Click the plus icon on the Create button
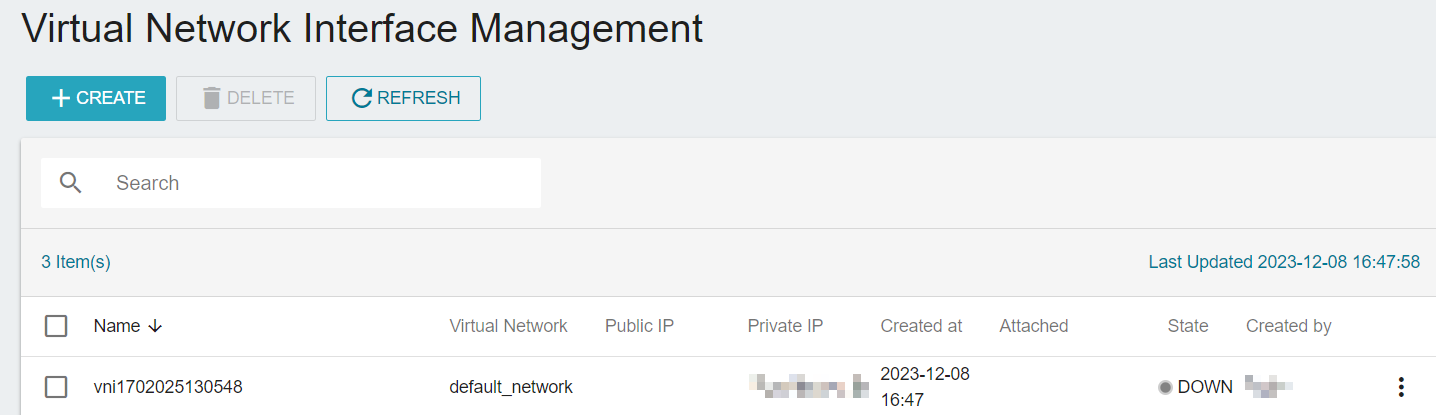Viewport: 1436px width, 415px height. click(61, 98)
